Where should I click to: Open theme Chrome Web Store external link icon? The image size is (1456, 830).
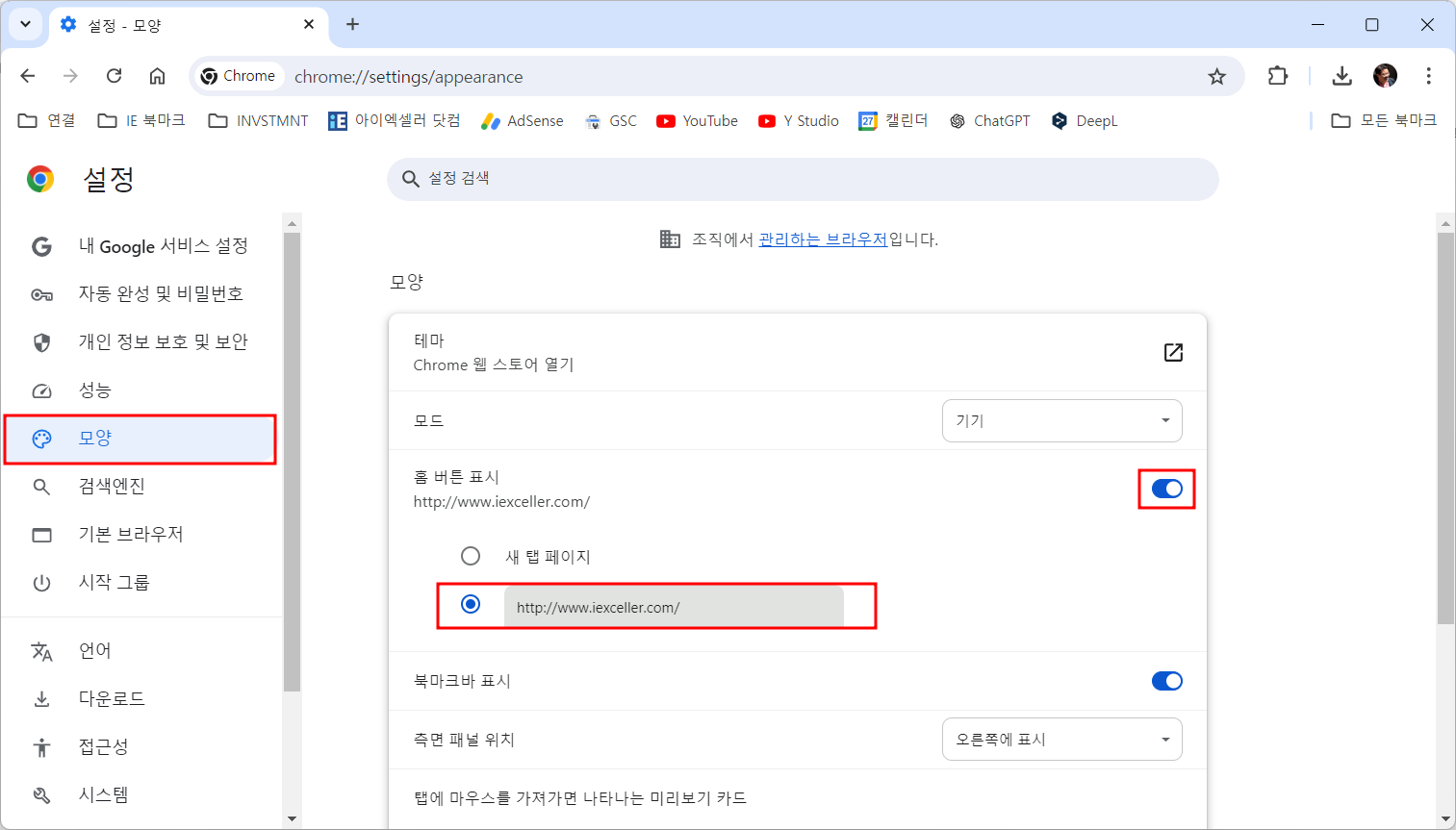(1173, 352)
